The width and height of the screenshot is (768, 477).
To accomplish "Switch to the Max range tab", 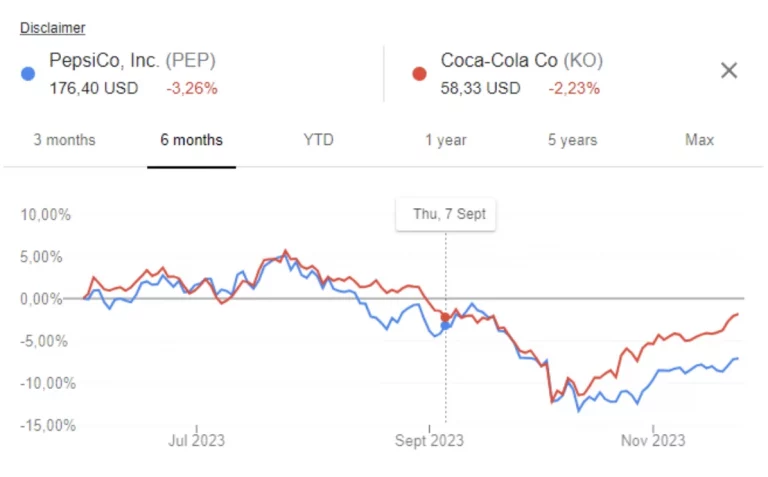I will (x=699, y=140).
